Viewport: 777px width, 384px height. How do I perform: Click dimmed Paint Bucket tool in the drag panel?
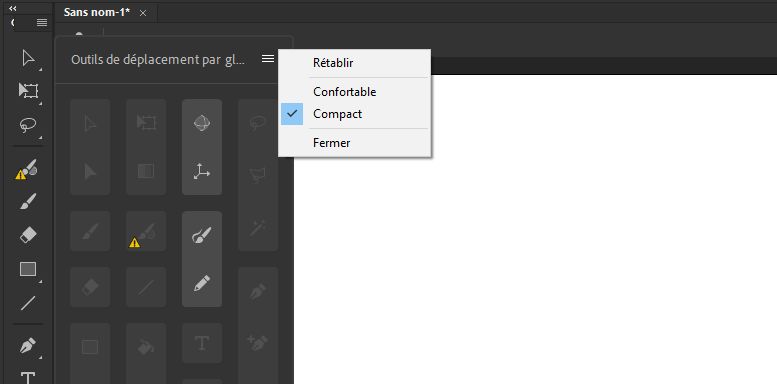146,347
